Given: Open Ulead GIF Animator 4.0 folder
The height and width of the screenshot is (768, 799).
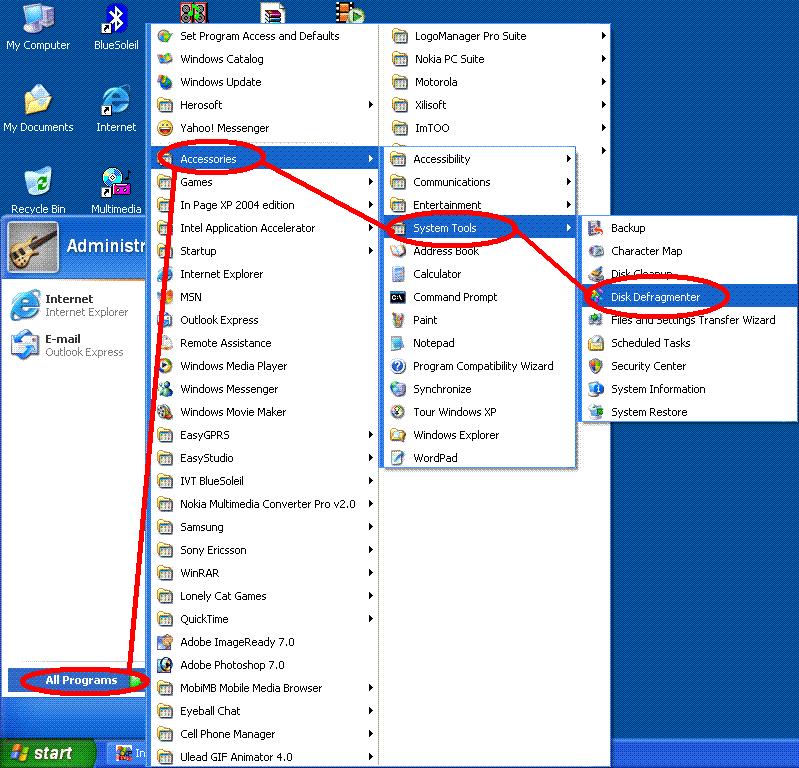Looking at the screenshot, I should 264,757.
